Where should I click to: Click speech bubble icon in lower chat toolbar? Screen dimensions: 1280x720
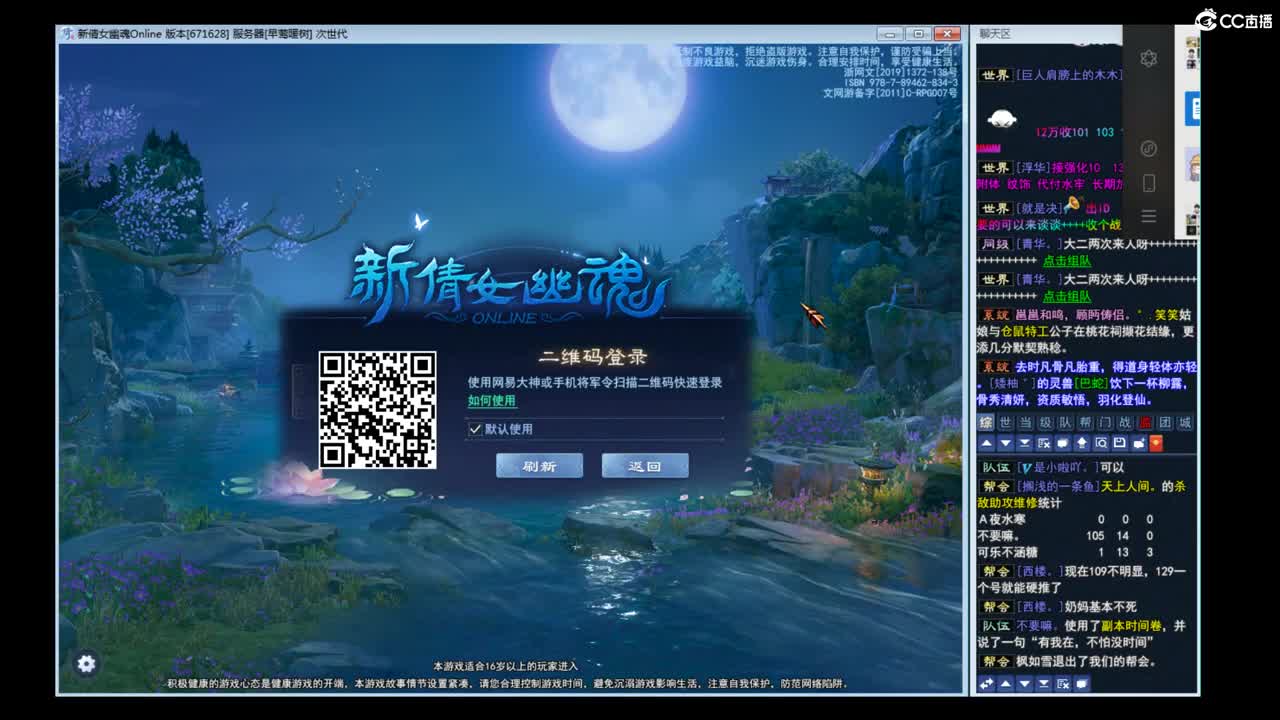pyautogui.click(x=1082, y=684)
